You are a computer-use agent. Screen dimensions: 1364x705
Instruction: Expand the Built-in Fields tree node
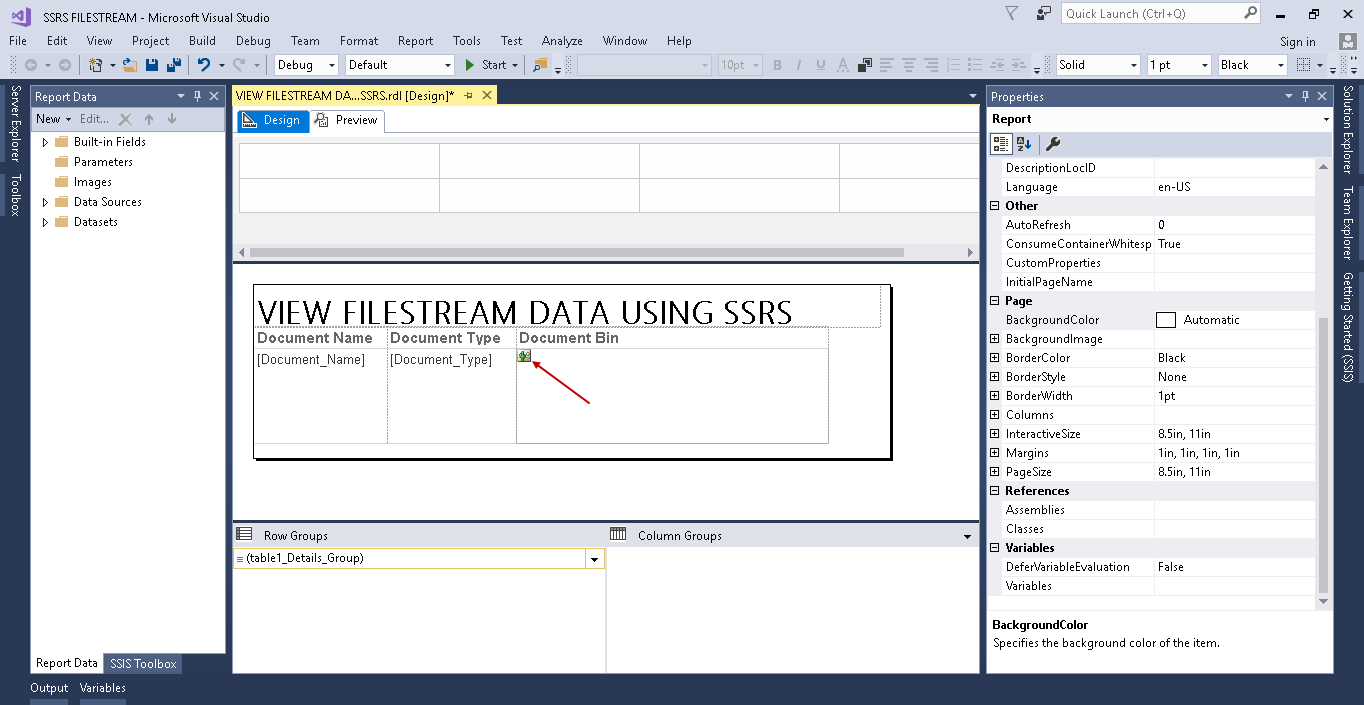[x=45, y=142]
